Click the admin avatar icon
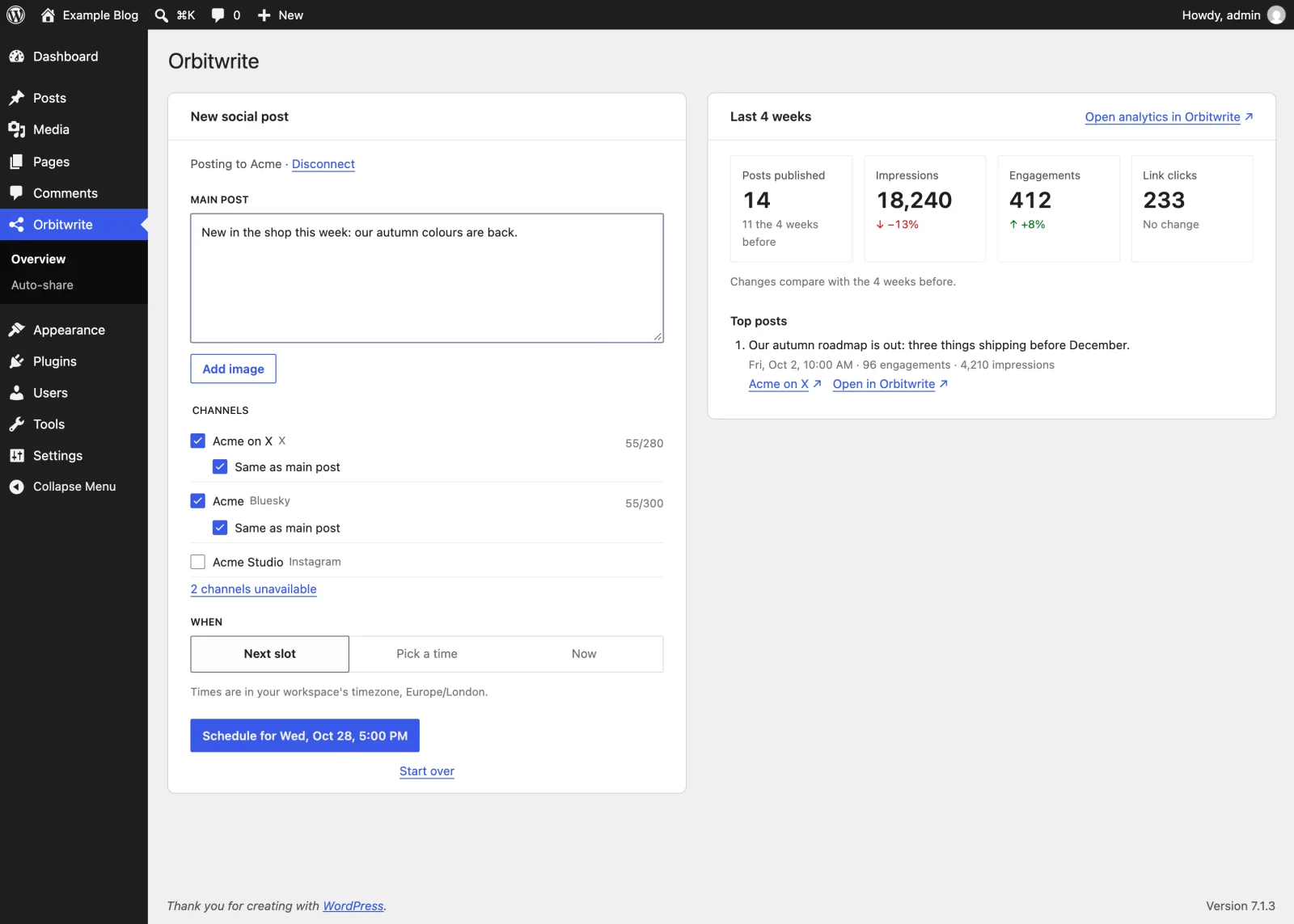Screen dimensions: 1294x924 click(1276, 15)
